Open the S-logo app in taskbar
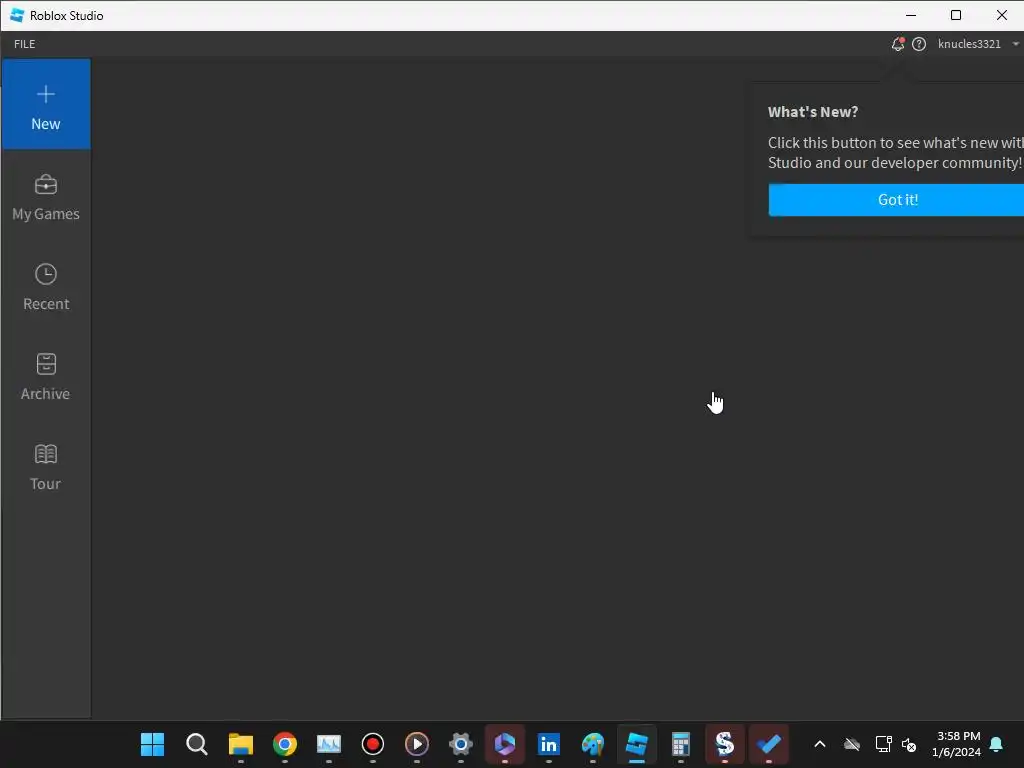The width and height of the screenshot is (1024, 768). coord(724,744)
